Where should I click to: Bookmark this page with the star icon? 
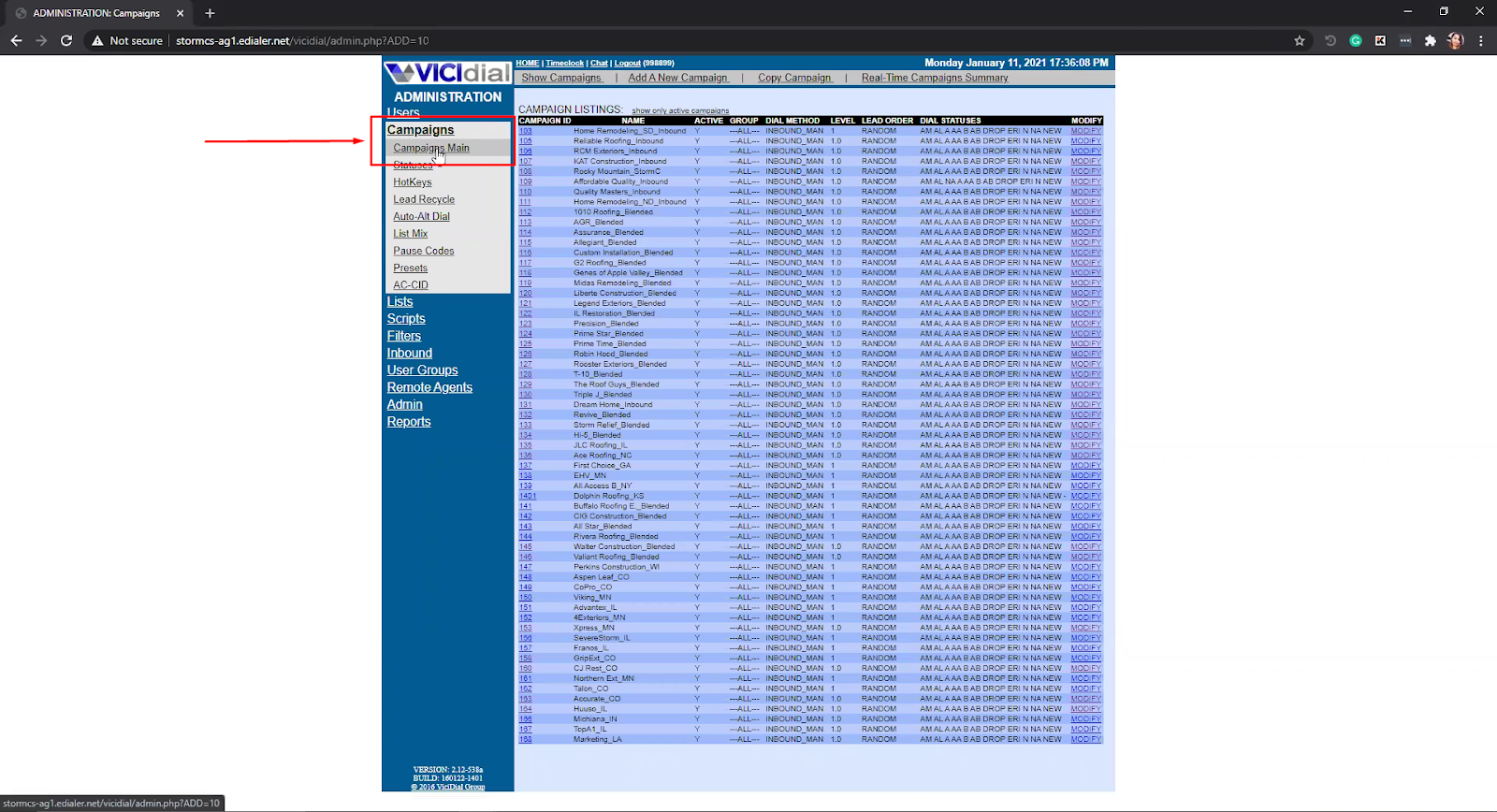(1300, 41)
